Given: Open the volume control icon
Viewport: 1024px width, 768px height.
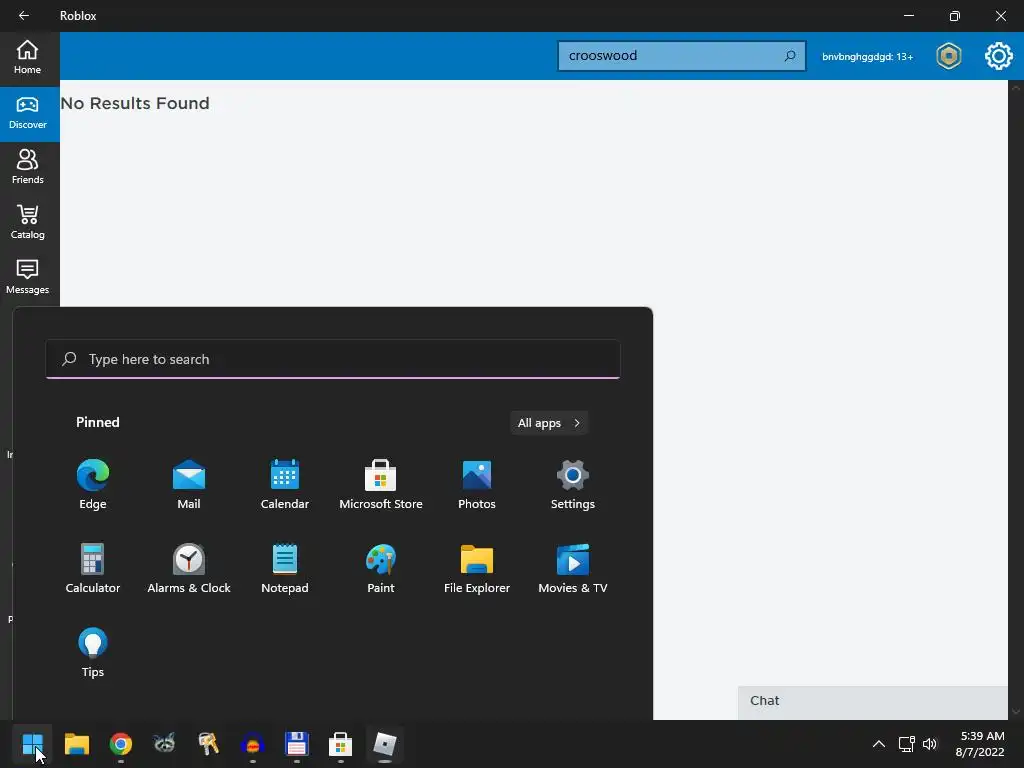Looking at the screenshot, I should (930, 744).
